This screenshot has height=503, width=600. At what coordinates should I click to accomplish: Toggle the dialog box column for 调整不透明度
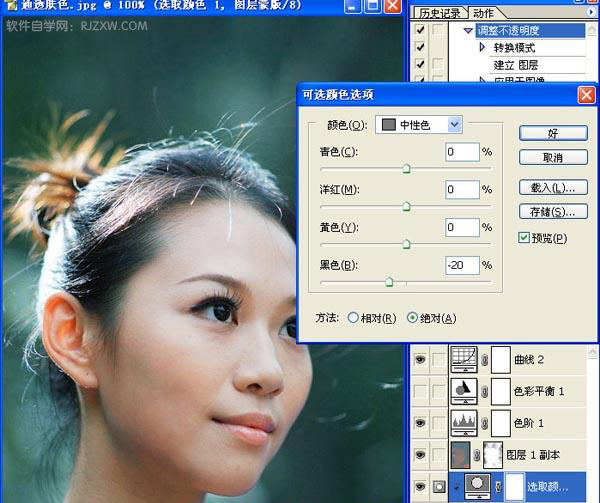pos(438,29)
